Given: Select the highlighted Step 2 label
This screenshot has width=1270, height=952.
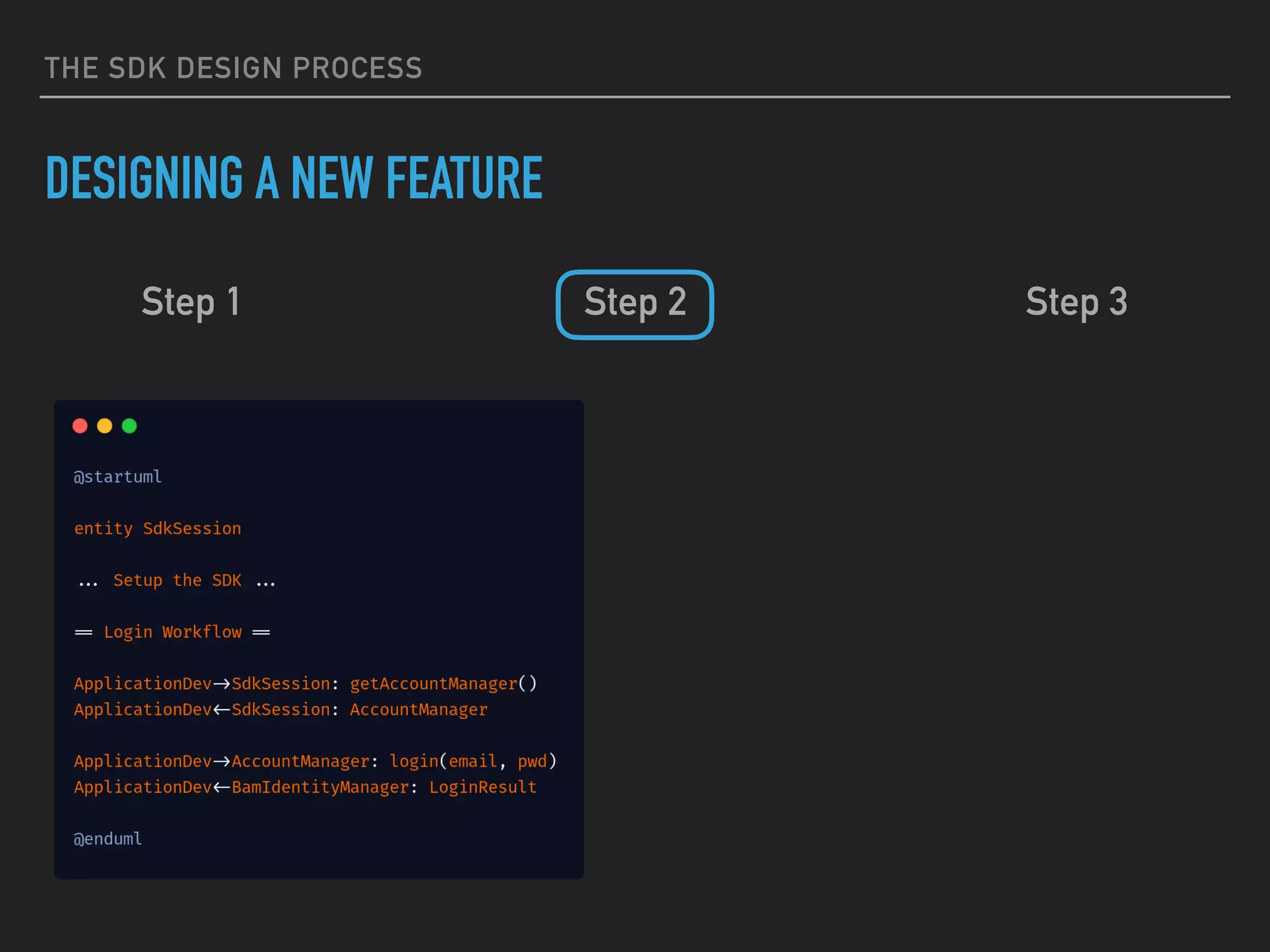Looking at the screenshot, I should point(635,304).
